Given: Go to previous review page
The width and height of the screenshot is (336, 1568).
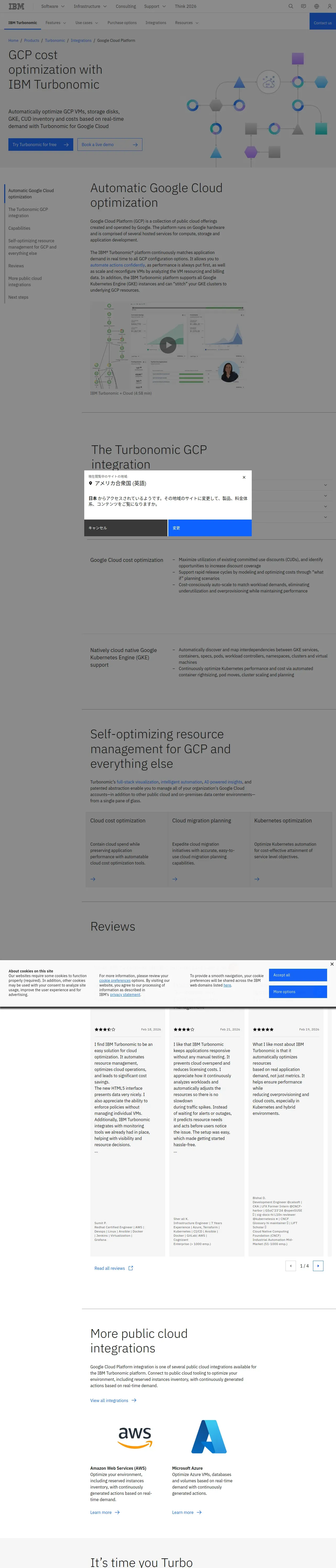Looking at the screenshot, I should [291, 1266].
